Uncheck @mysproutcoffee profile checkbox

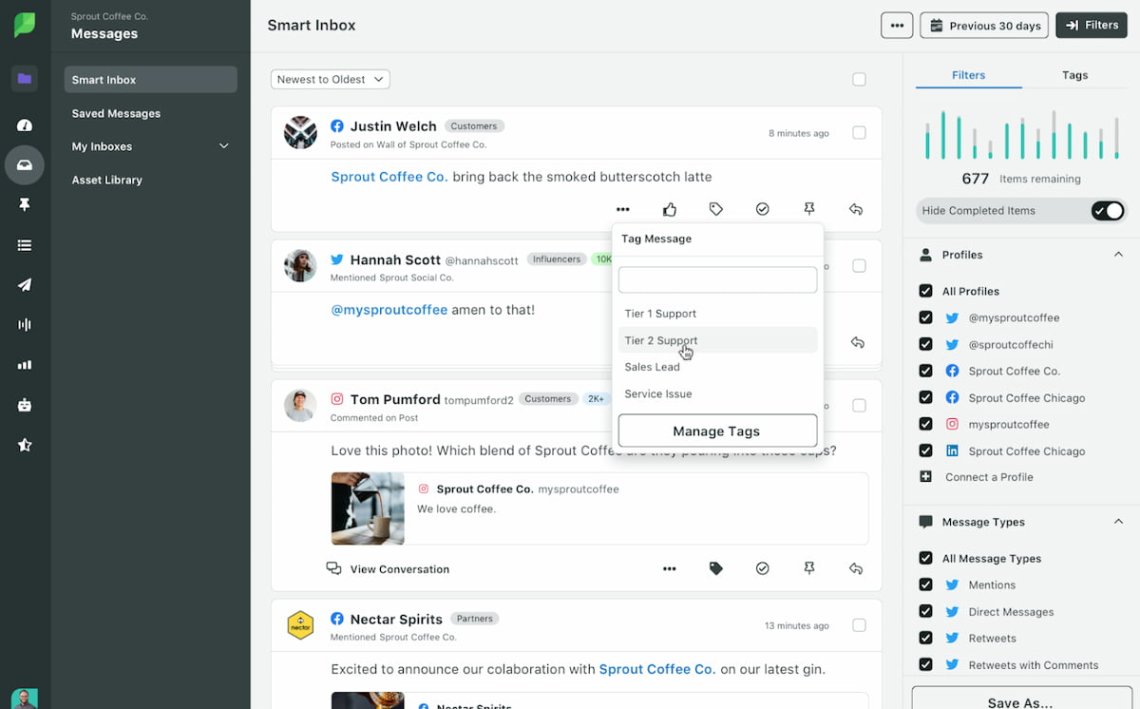click(926, 318)
